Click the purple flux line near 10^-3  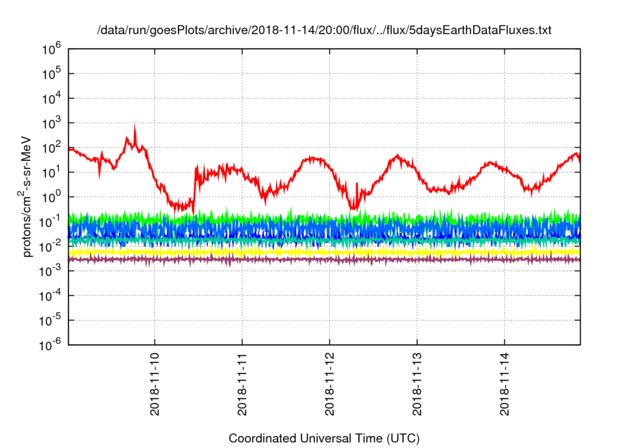click(324, 259)
